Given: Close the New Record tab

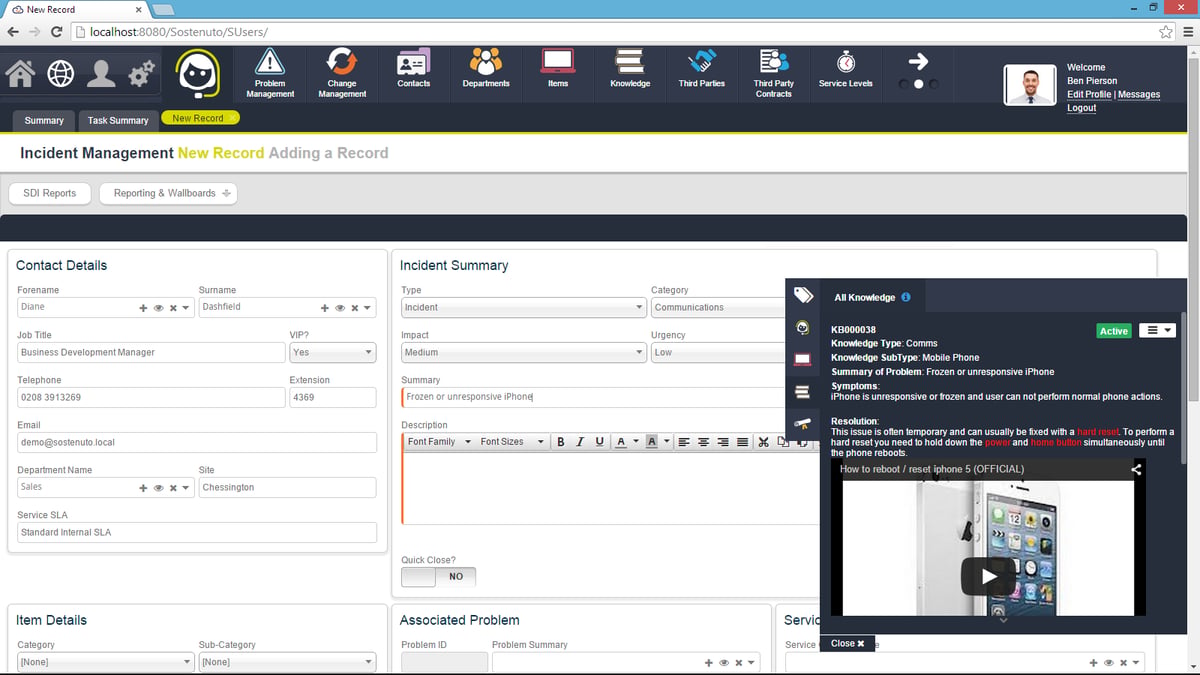Looking at the screenshot, I should click(232, 118).
